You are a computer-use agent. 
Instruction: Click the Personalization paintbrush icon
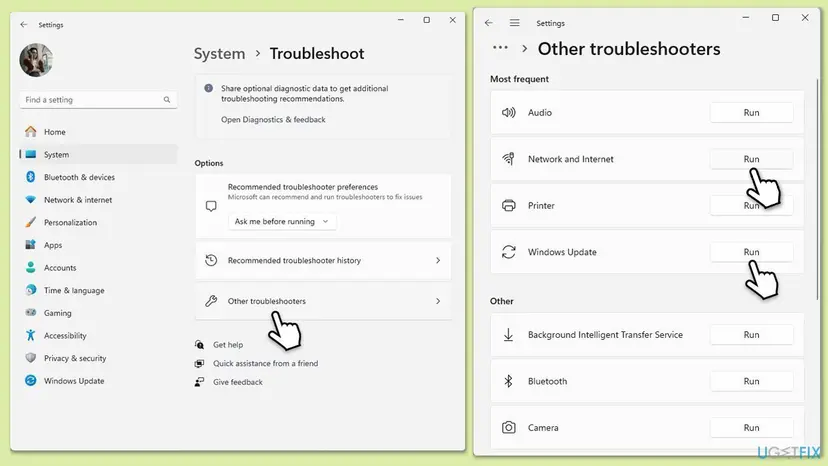pyautogui.click(x=31, y=222)
